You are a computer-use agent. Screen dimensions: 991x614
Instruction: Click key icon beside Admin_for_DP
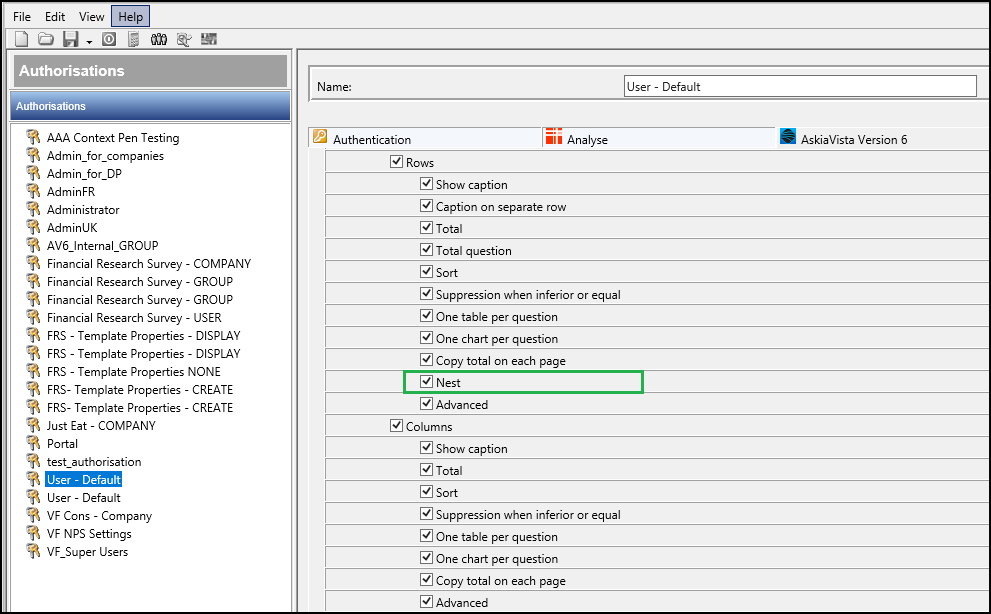coord(33,173)
